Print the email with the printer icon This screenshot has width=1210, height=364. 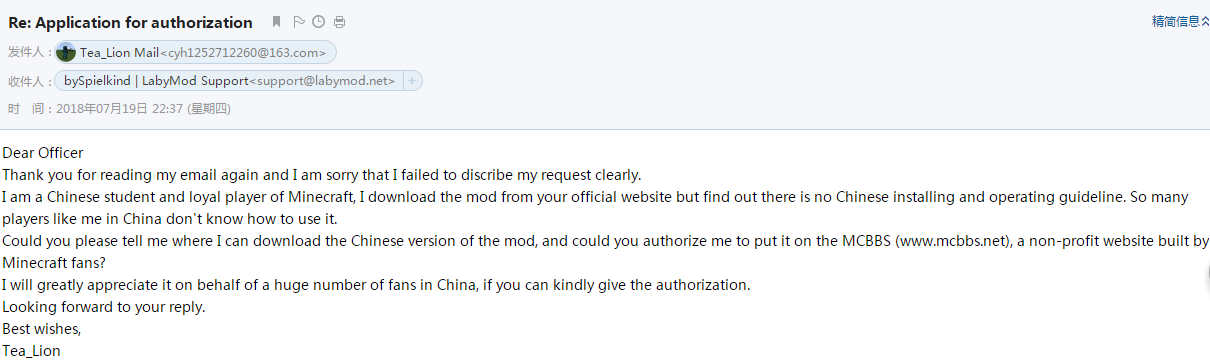340,22
